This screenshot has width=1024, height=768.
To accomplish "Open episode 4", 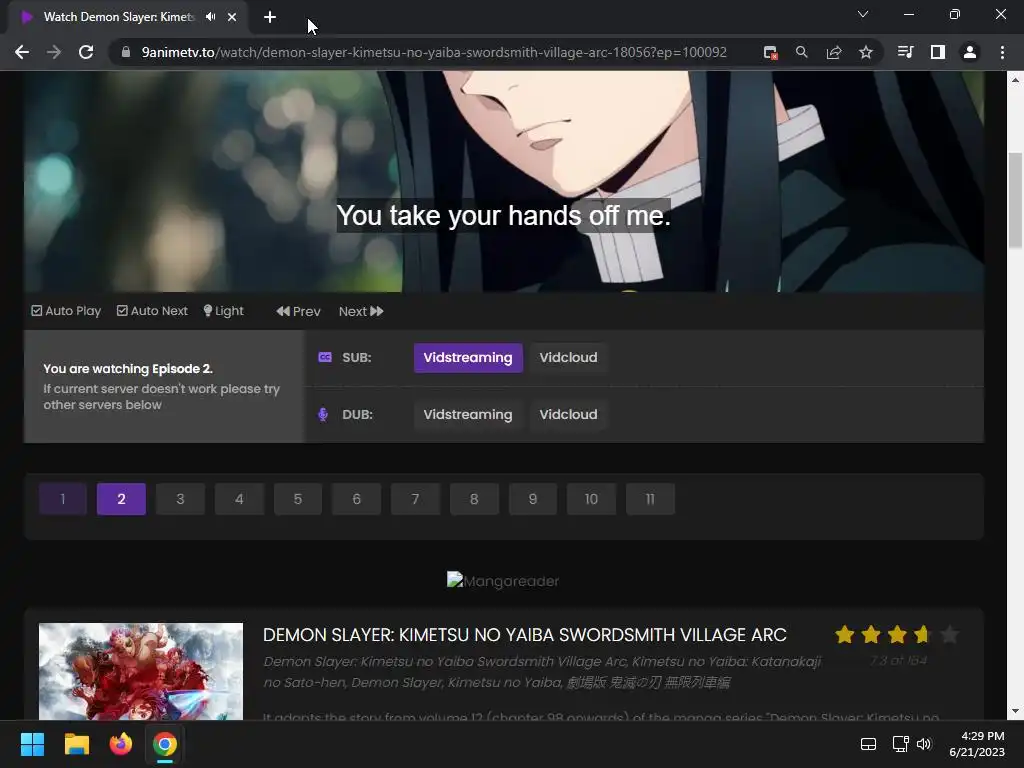I will [x=239, y=499].
